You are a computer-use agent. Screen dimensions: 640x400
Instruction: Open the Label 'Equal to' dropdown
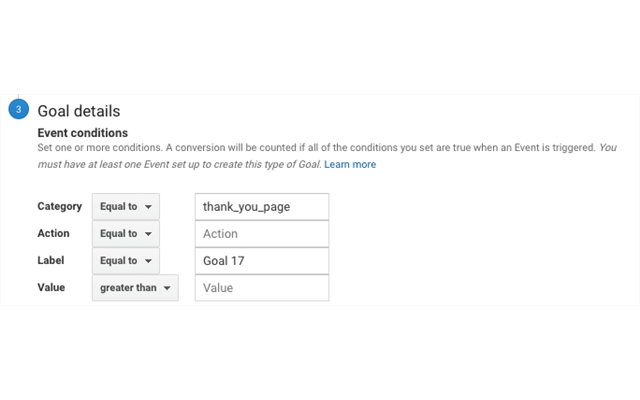click(x=125, y=261)
